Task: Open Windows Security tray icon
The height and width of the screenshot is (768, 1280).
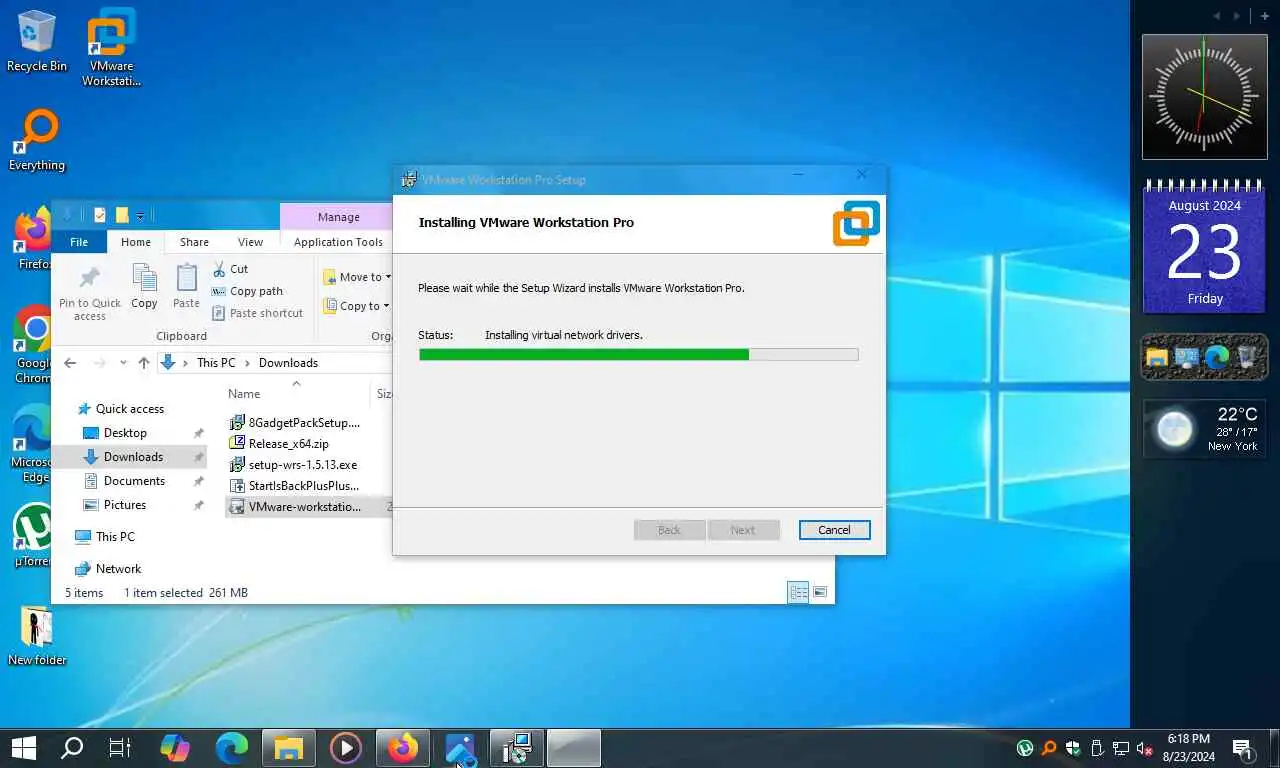Action: (x=1073, y=748)
